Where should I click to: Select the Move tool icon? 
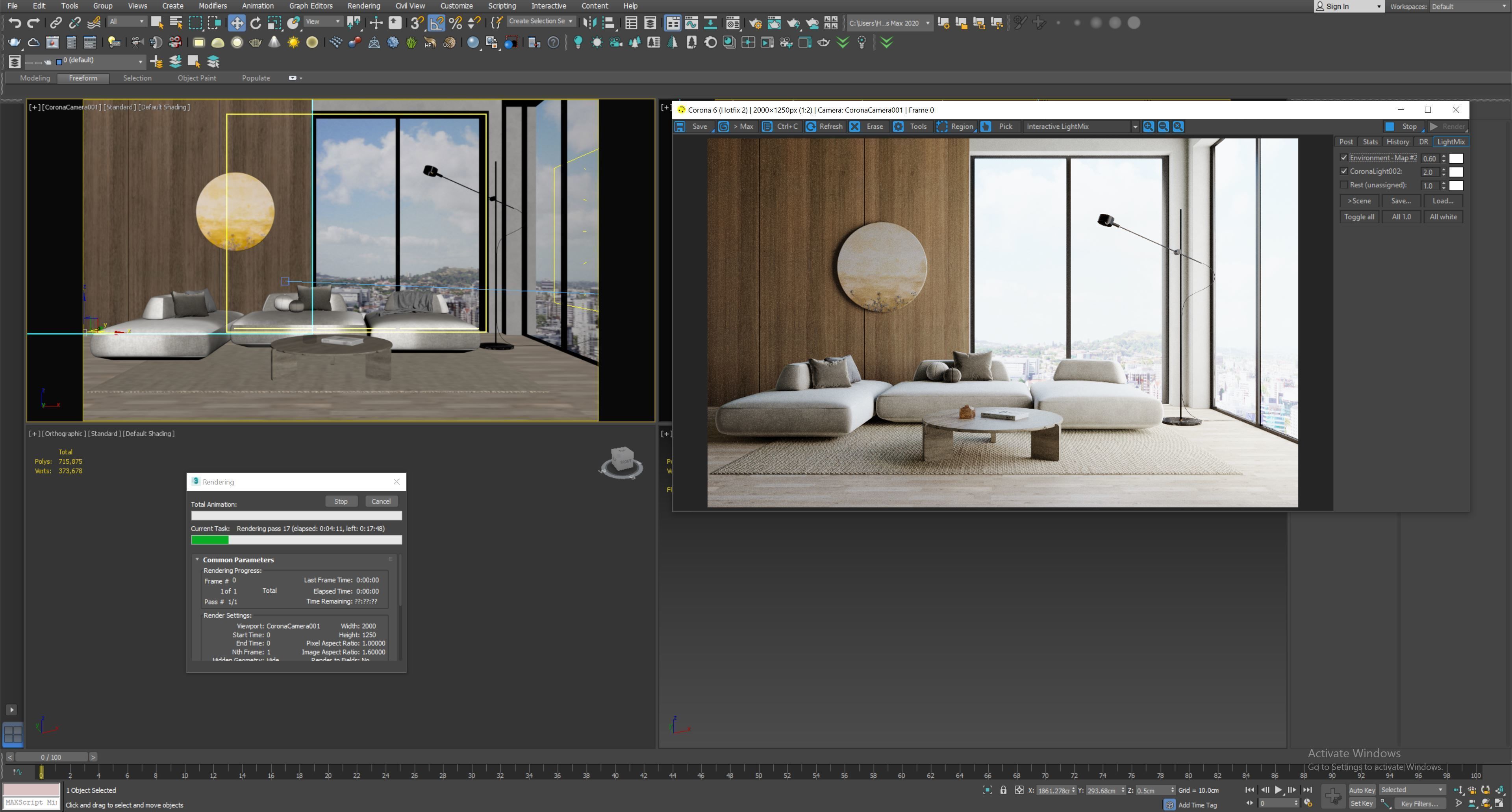pyautogui.click(x=237, y=23)
